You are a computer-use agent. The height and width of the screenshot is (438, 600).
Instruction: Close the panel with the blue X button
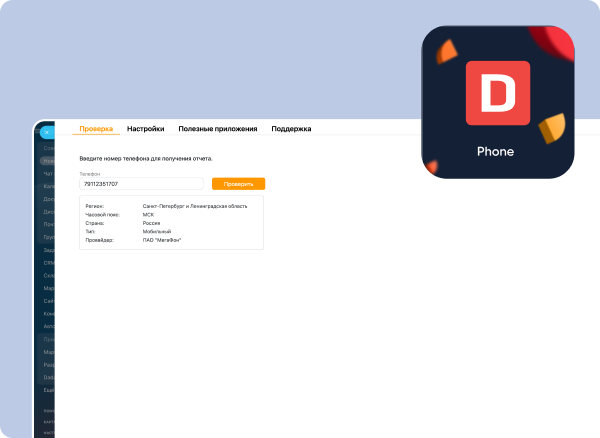46,131
